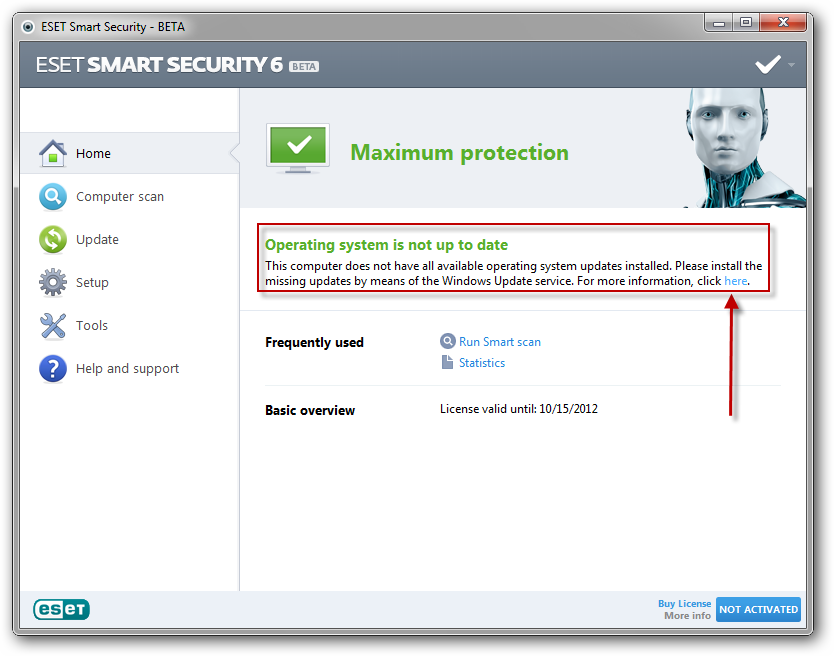Select the Tools wrench icon
Image resolution: width=834 pixels, height=656 pixels.
coord(52,325)
